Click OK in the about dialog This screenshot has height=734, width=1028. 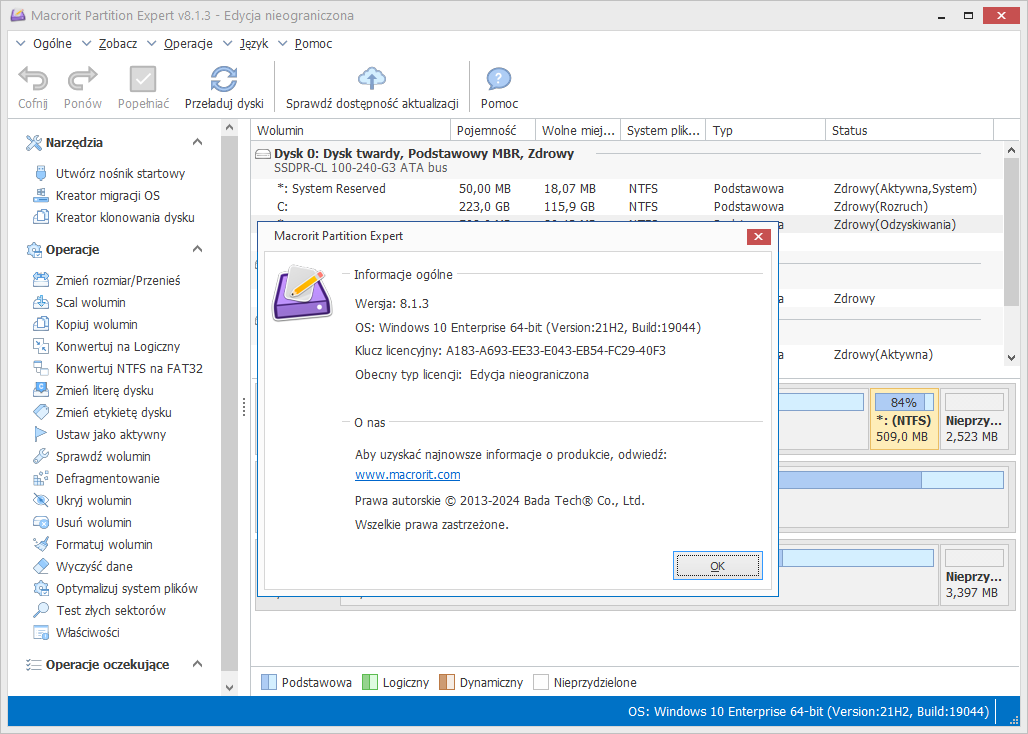717,566
